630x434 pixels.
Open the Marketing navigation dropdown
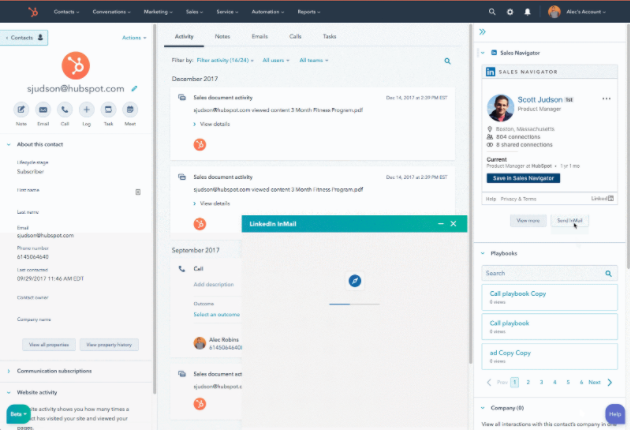coord(158,12)
